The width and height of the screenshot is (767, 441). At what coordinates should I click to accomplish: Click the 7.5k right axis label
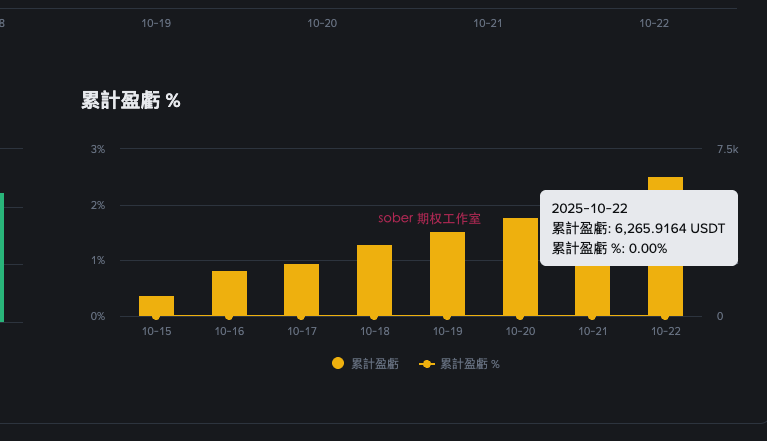point(727,149)
